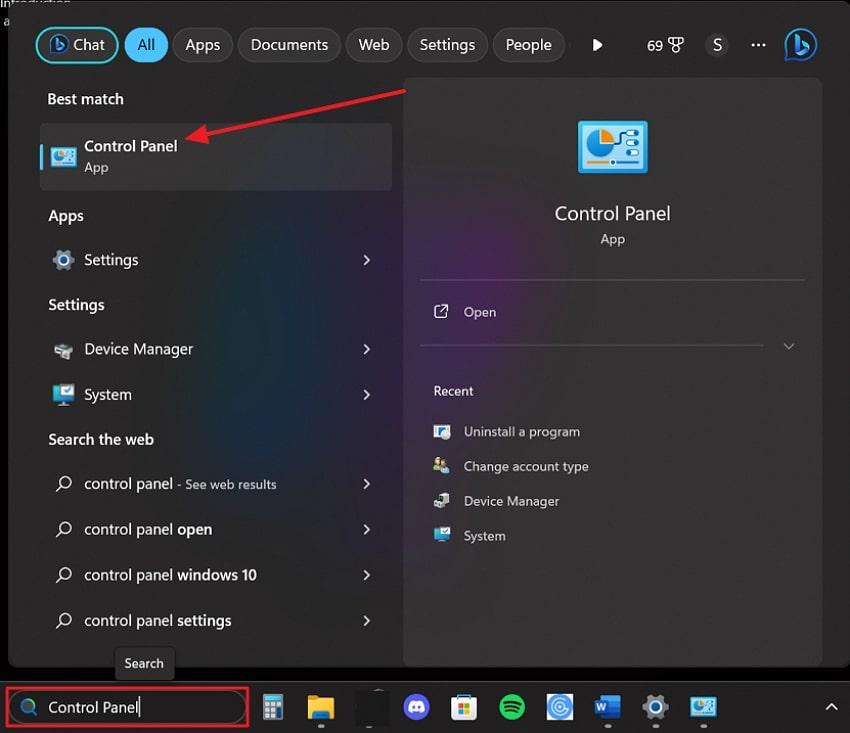Viewport: 850px width, 733px height.
Task: Open the Bing icon at top right
Action: coord(800,45)
